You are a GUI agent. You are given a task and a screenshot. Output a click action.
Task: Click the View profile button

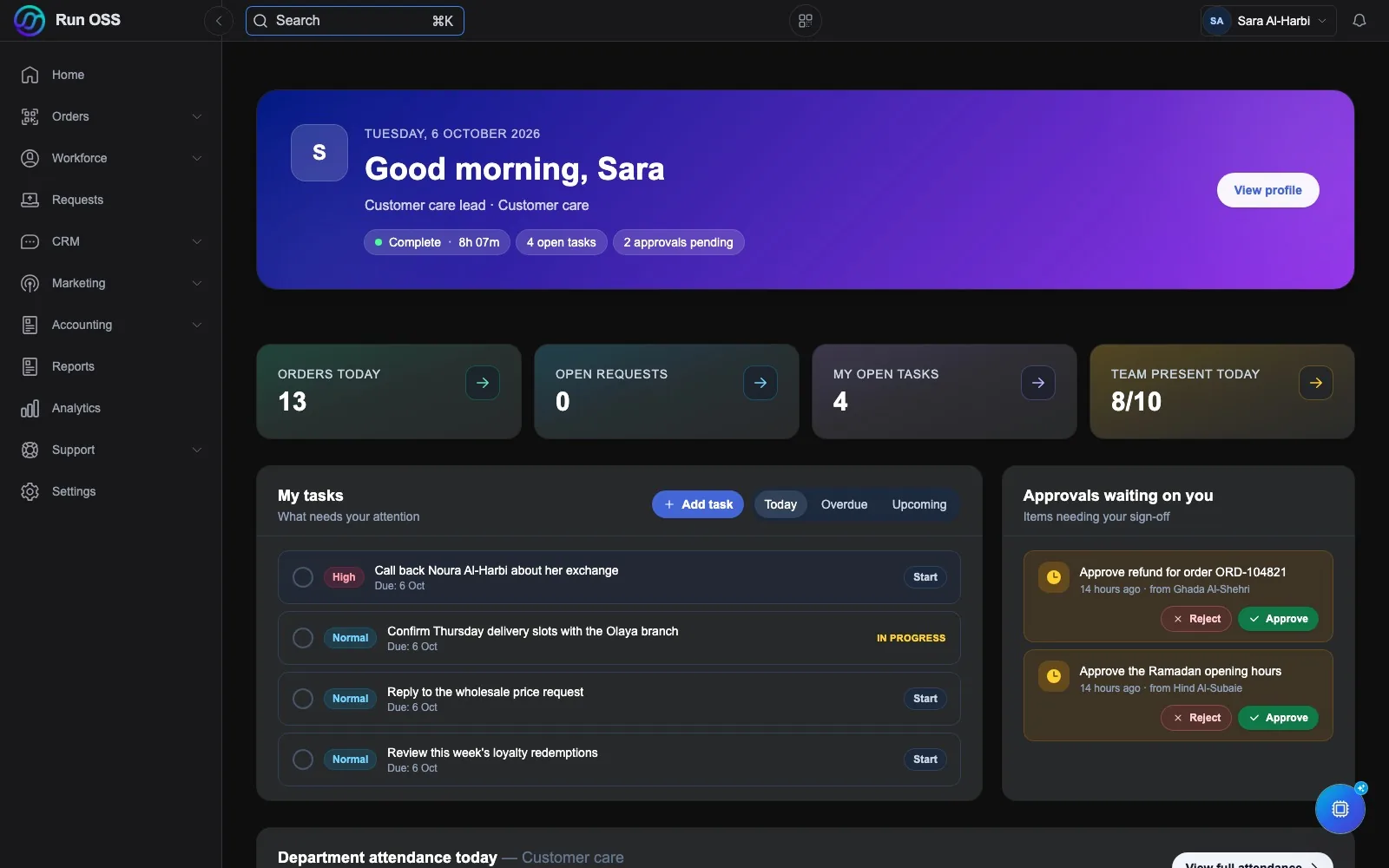(1267, 190)
